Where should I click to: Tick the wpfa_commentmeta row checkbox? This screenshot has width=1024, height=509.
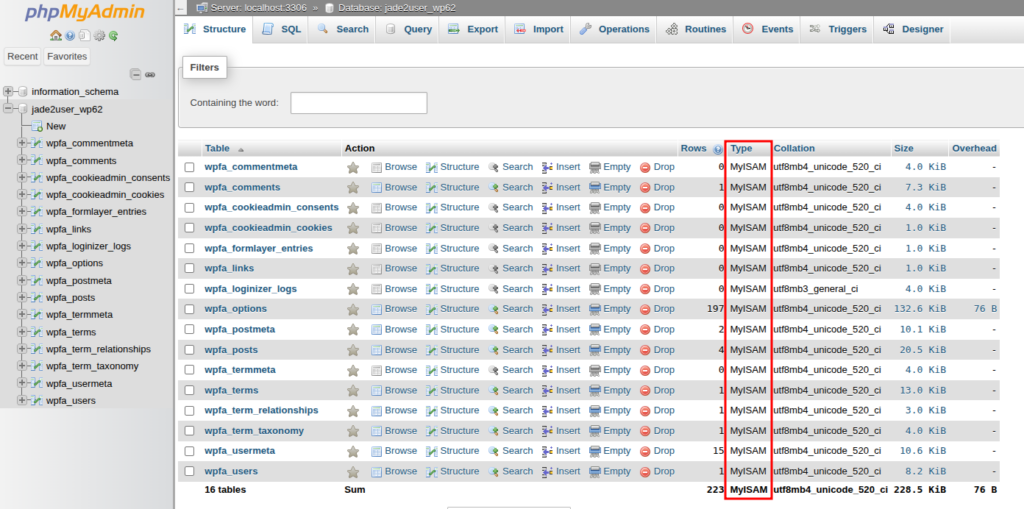189,167
